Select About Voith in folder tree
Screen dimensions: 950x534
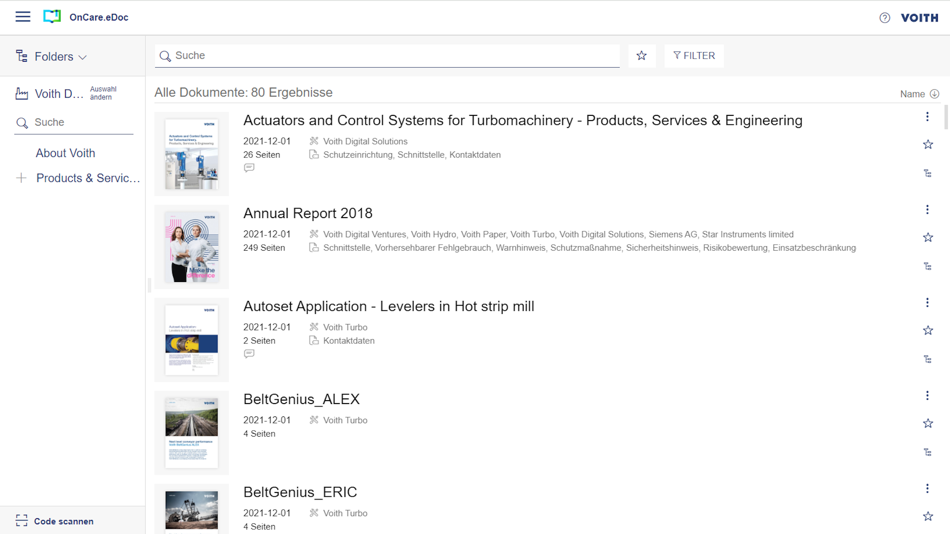coord(65,153)
